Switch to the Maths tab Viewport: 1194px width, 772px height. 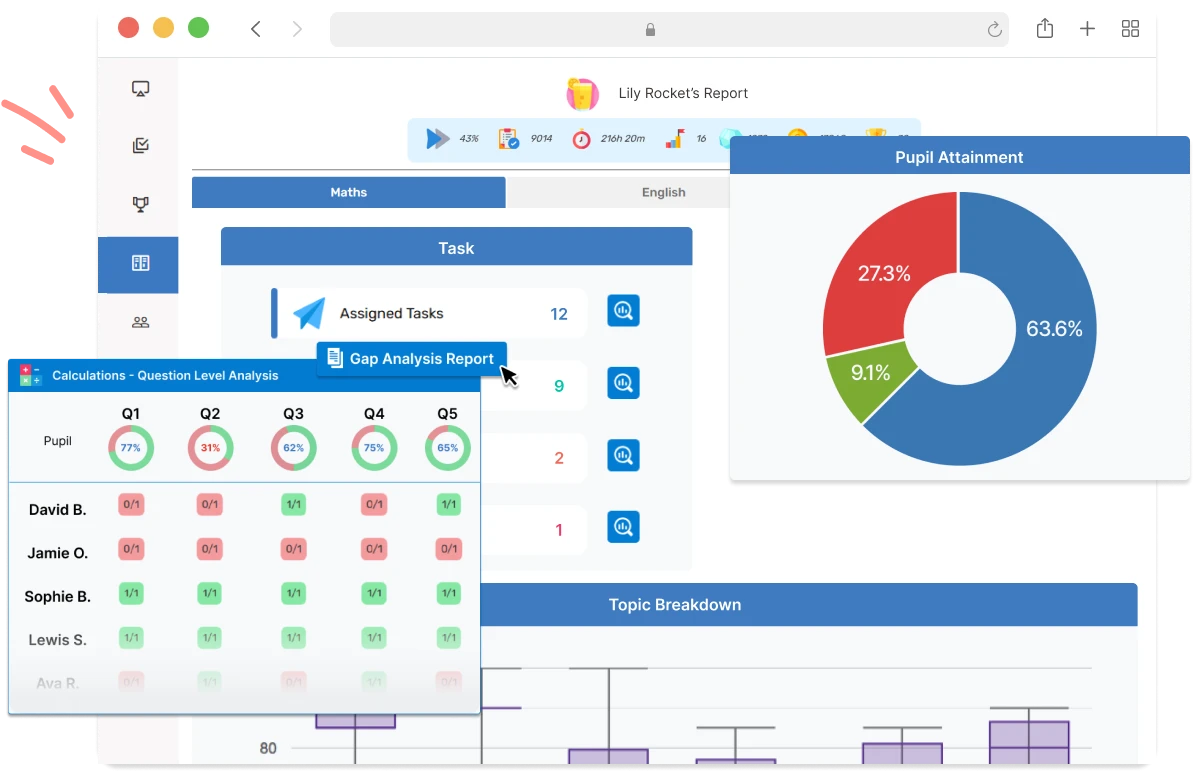pos(348,192)
